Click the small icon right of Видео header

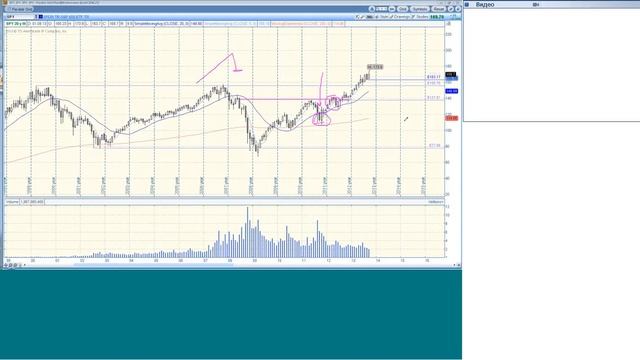[536, 4]
